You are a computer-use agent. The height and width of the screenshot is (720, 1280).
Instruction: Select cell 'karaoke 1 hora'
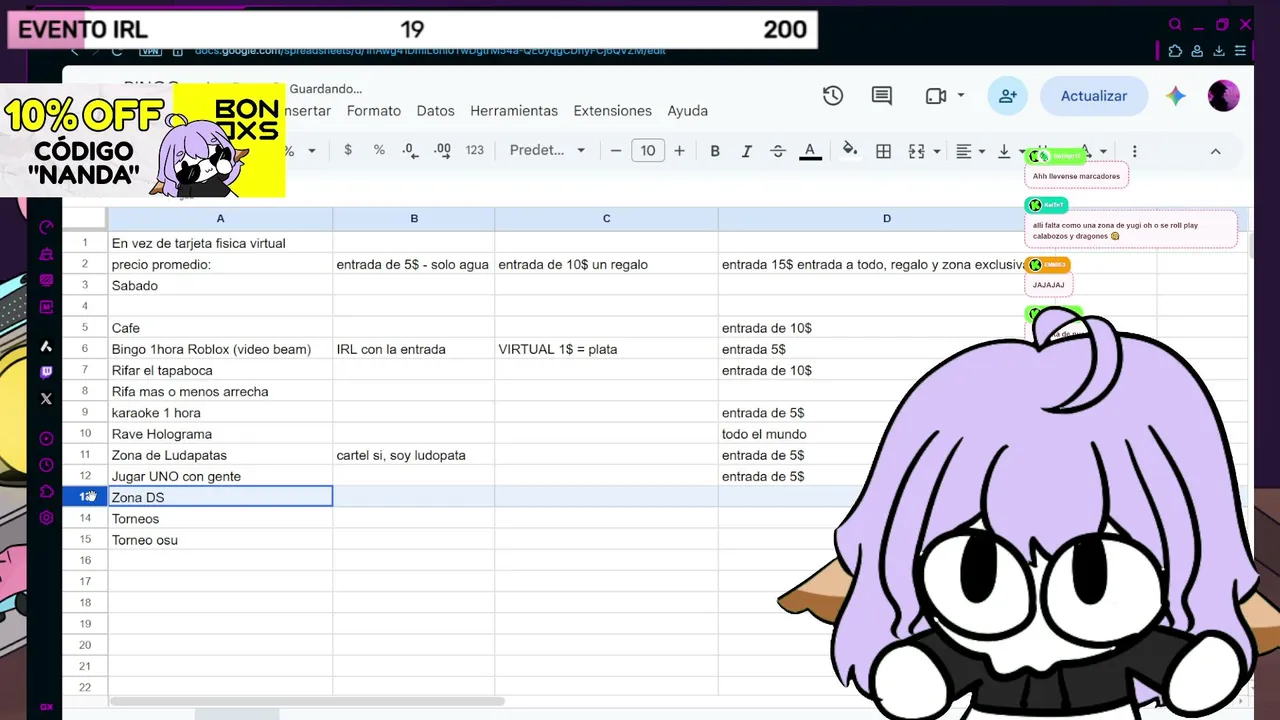[x=220, y=413]
